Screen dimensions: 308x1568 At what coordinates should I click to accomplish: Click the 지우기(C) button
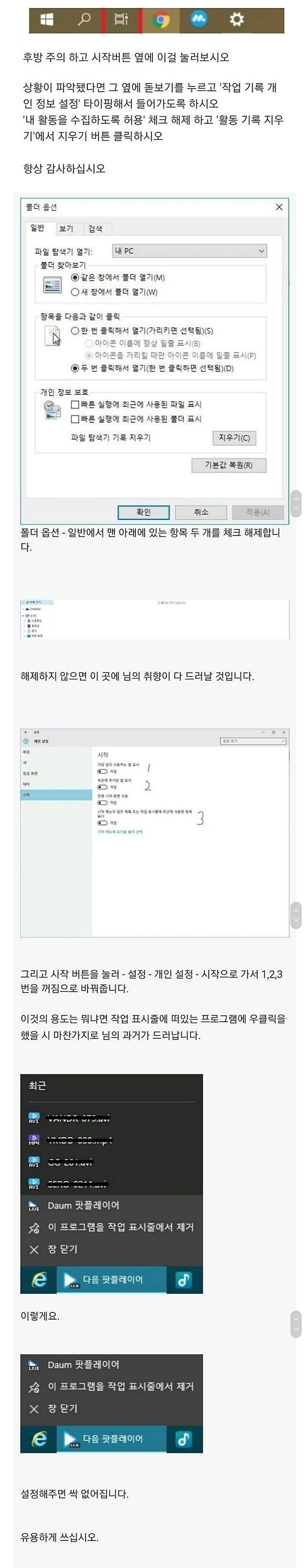[x=234, y=438]
